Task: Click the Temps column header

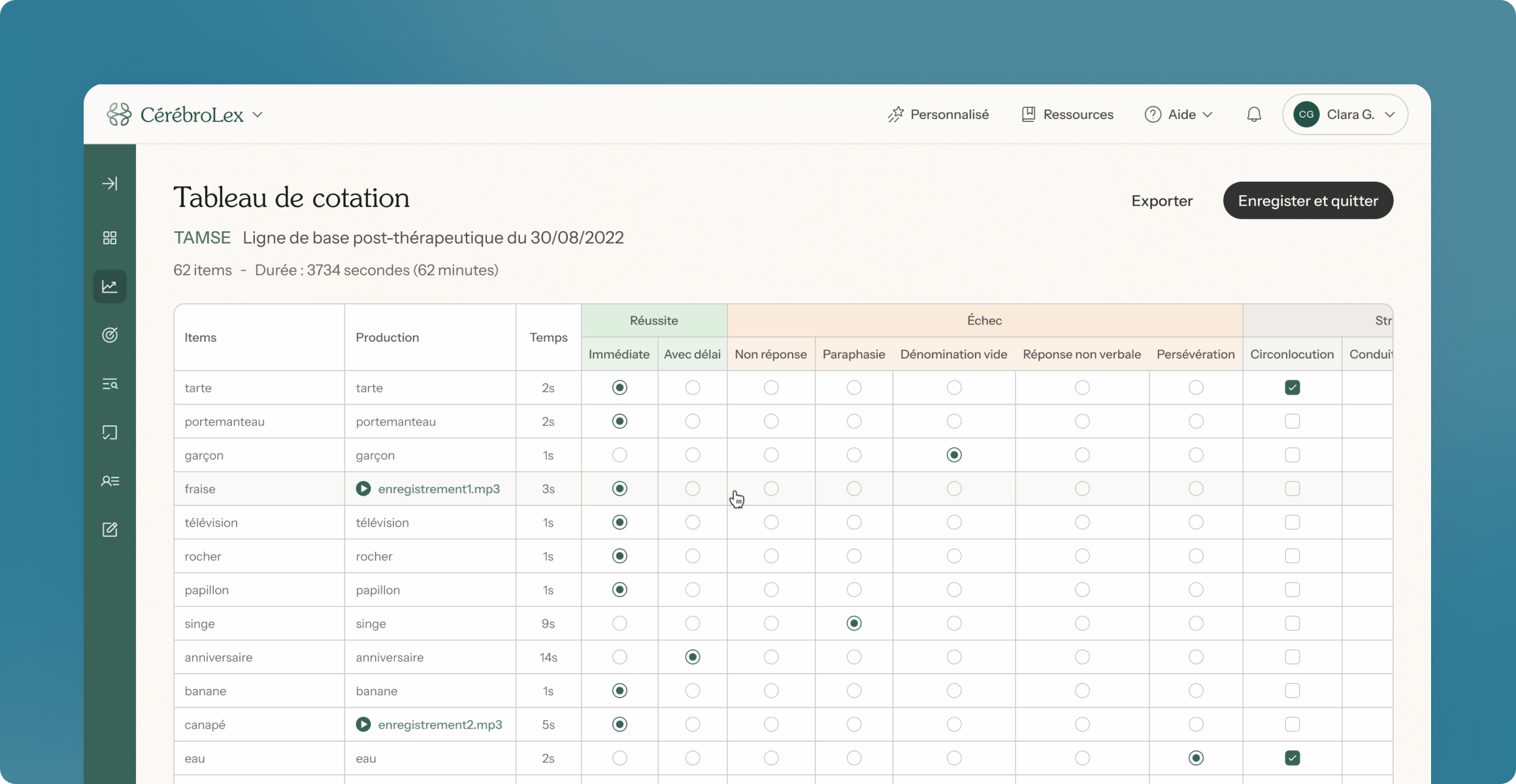Action: pos(548,337)
